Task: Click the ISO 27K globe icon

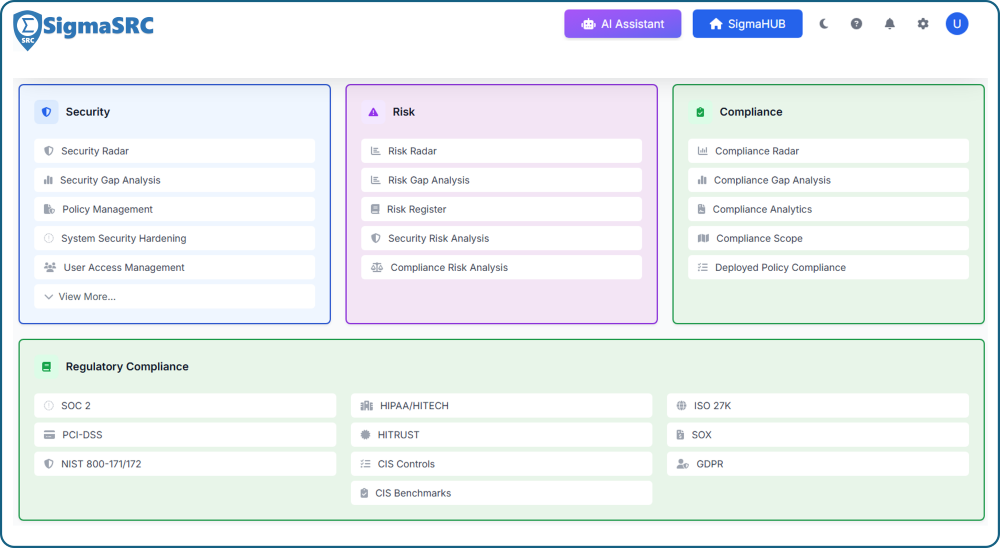Action: click(x=681, y=406)
